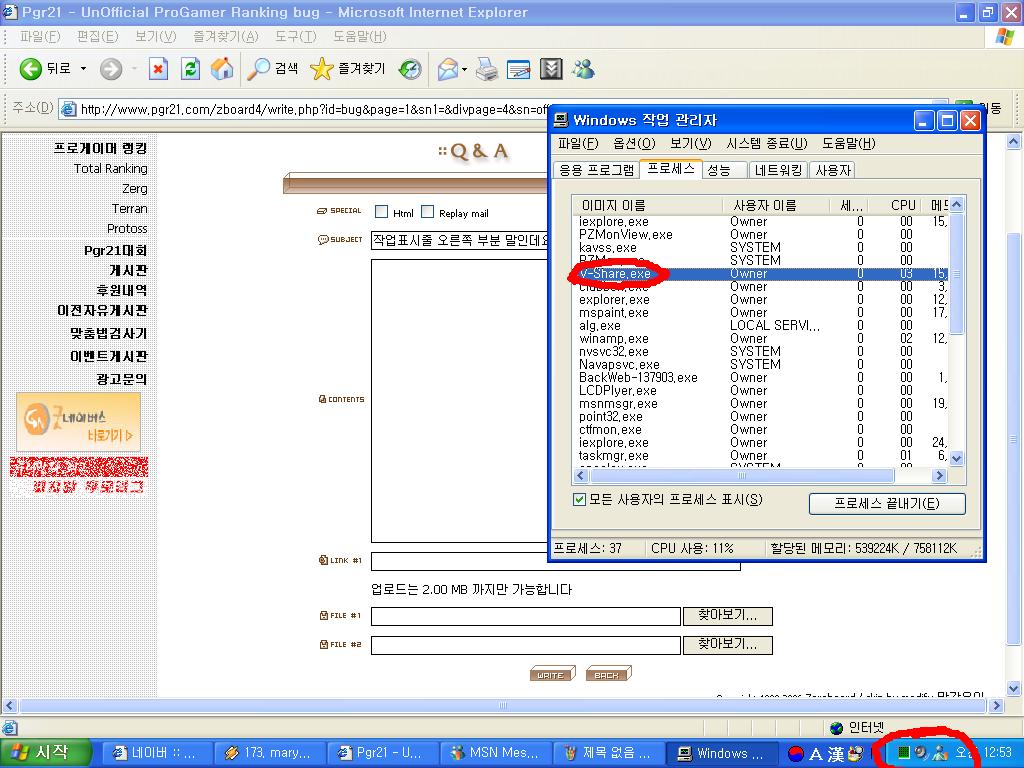Click right arrow of process list horizontal scrollbar
1024x768 pixels.
[x=940, y=475]
